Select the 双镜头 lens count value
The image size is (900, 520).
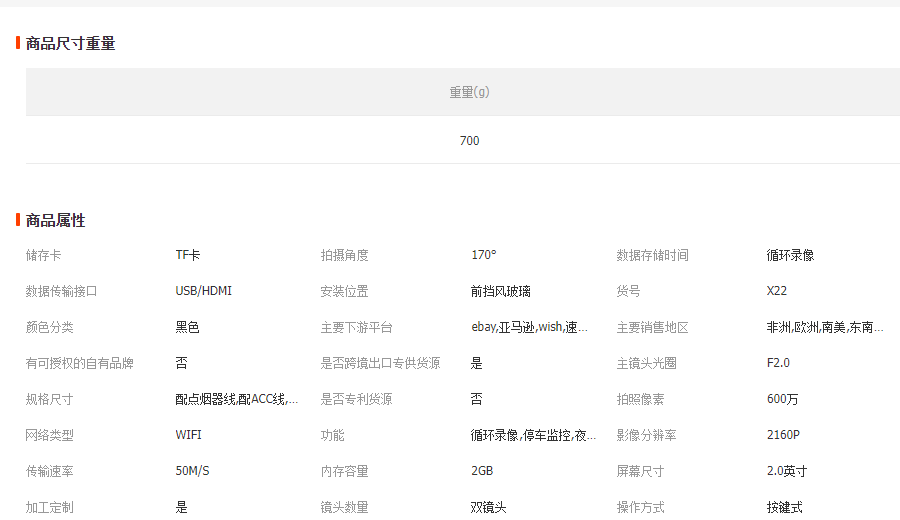coord(488,507)
